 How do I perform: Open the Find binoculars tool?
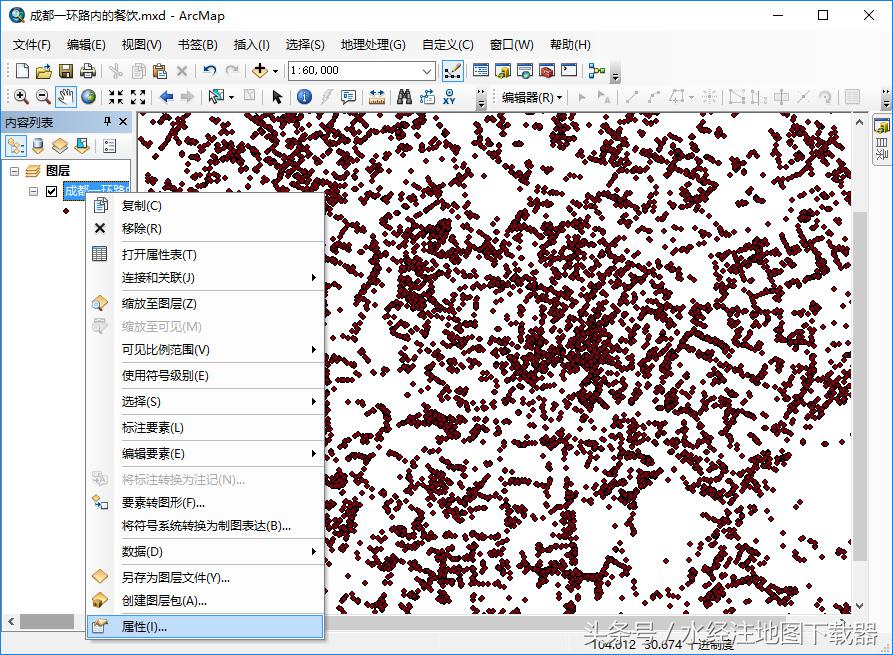point(404,97)
